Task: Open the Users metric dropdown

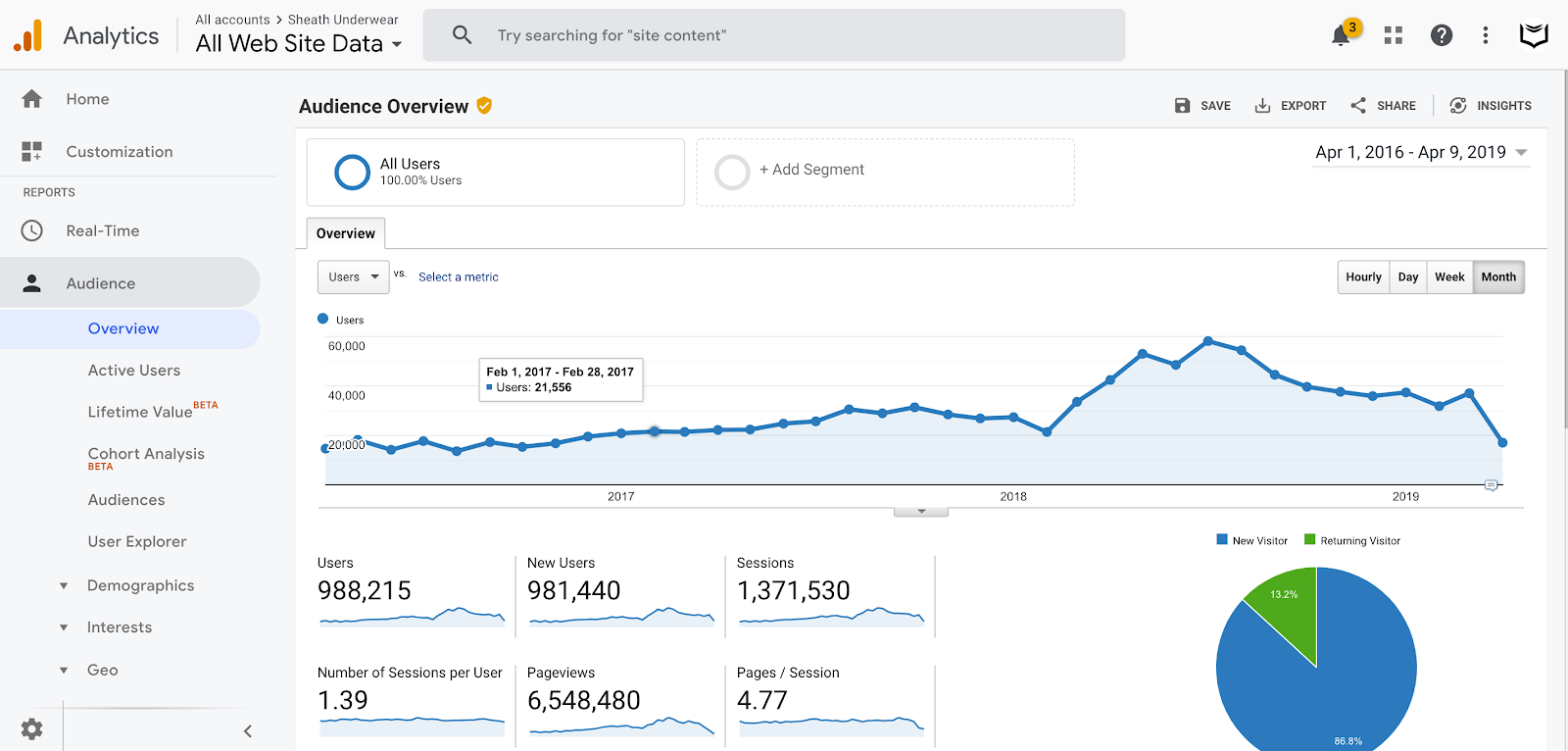Action: pos(354,277)
